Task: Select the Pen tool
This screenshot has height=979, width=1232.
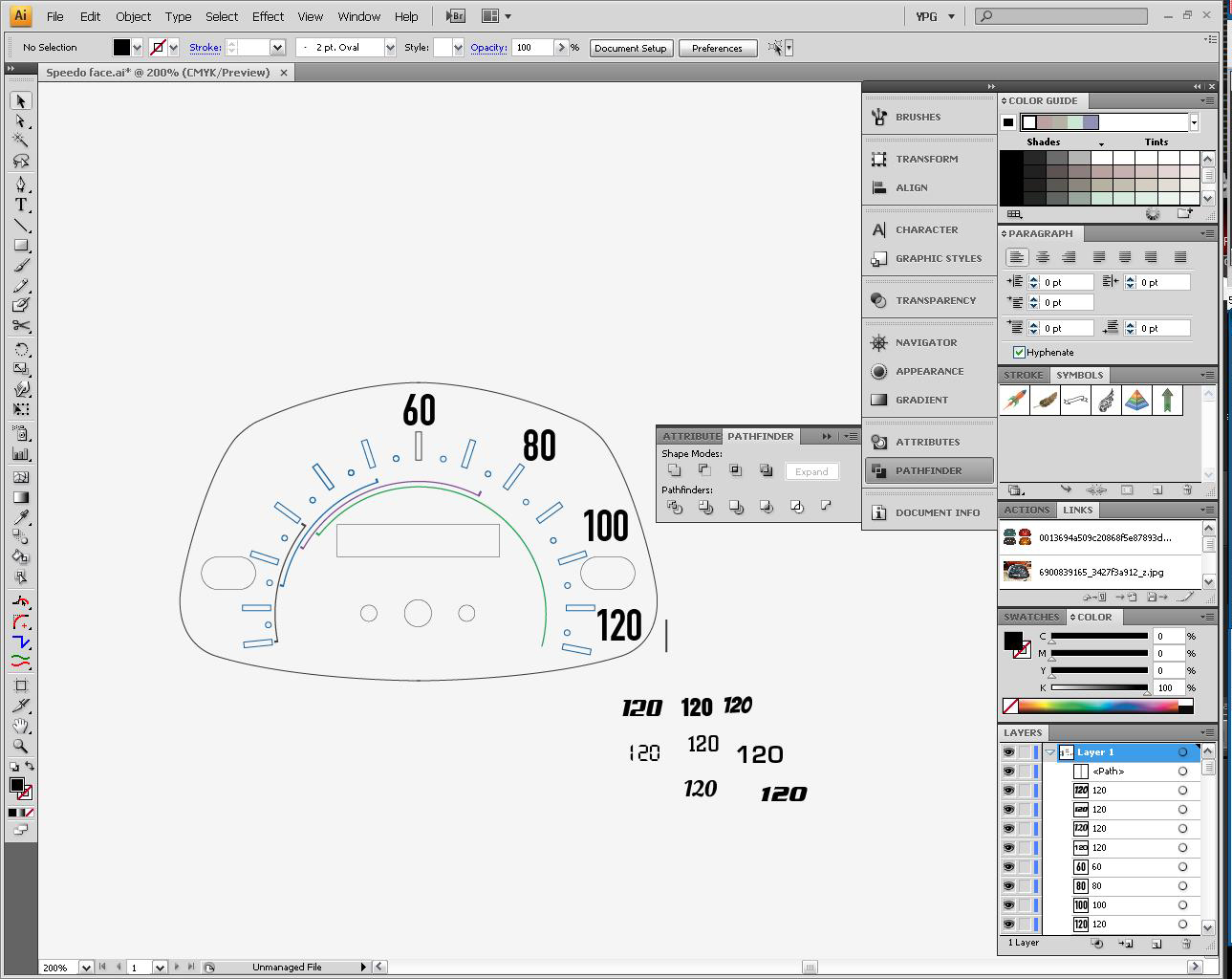Action: pos(20,184)
